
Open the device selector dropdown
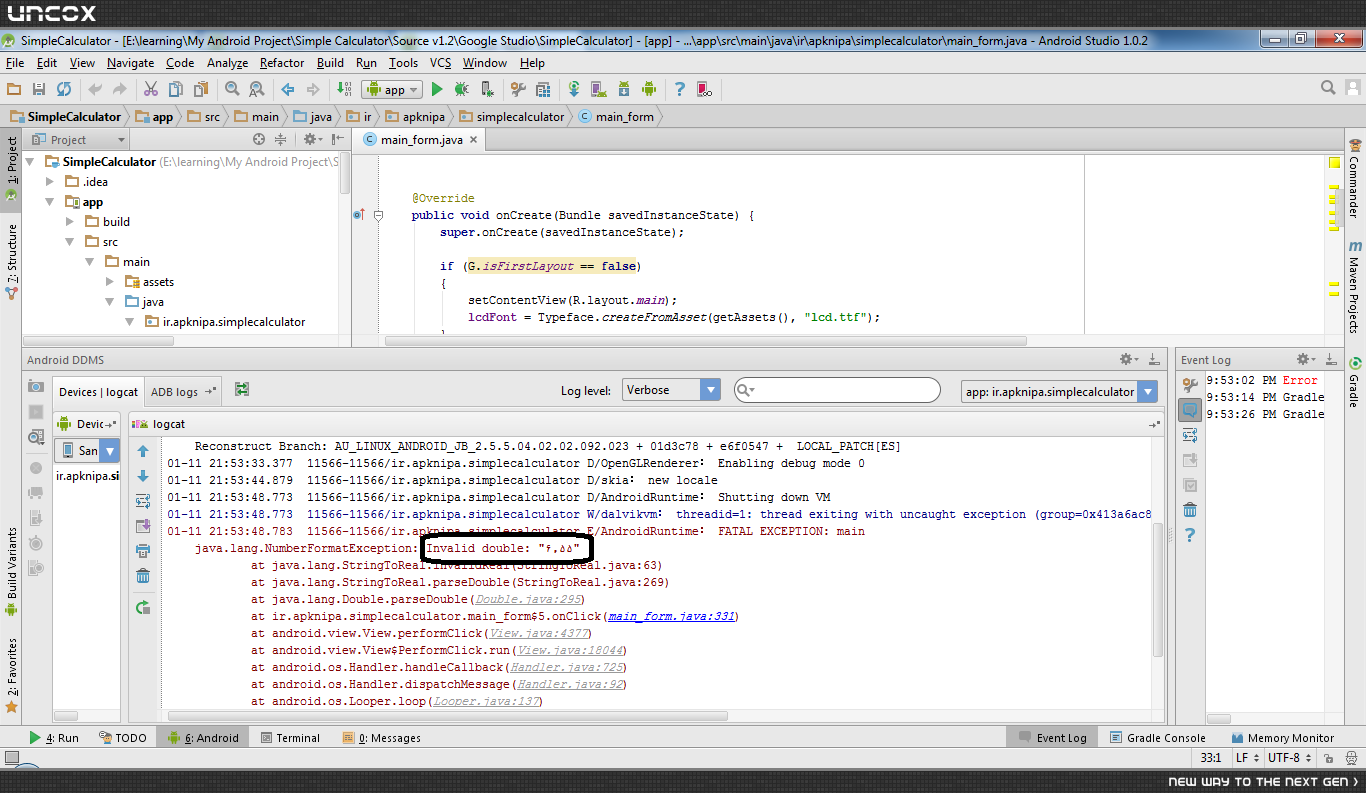pyautogui.click(x=87, y=451)
